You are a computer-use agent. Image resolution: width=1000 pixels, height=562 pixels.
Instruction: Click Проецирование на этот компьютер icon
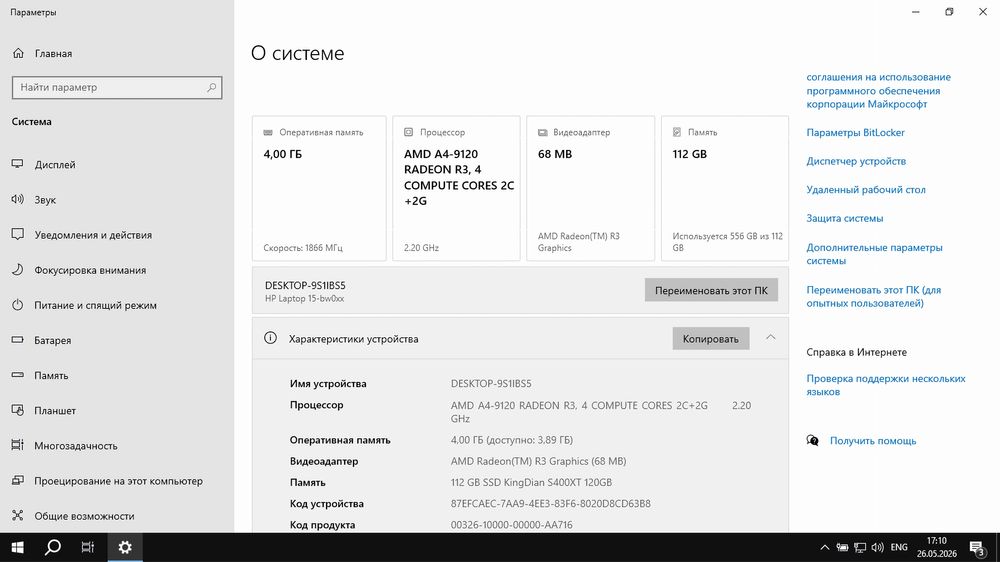[17, 480]
